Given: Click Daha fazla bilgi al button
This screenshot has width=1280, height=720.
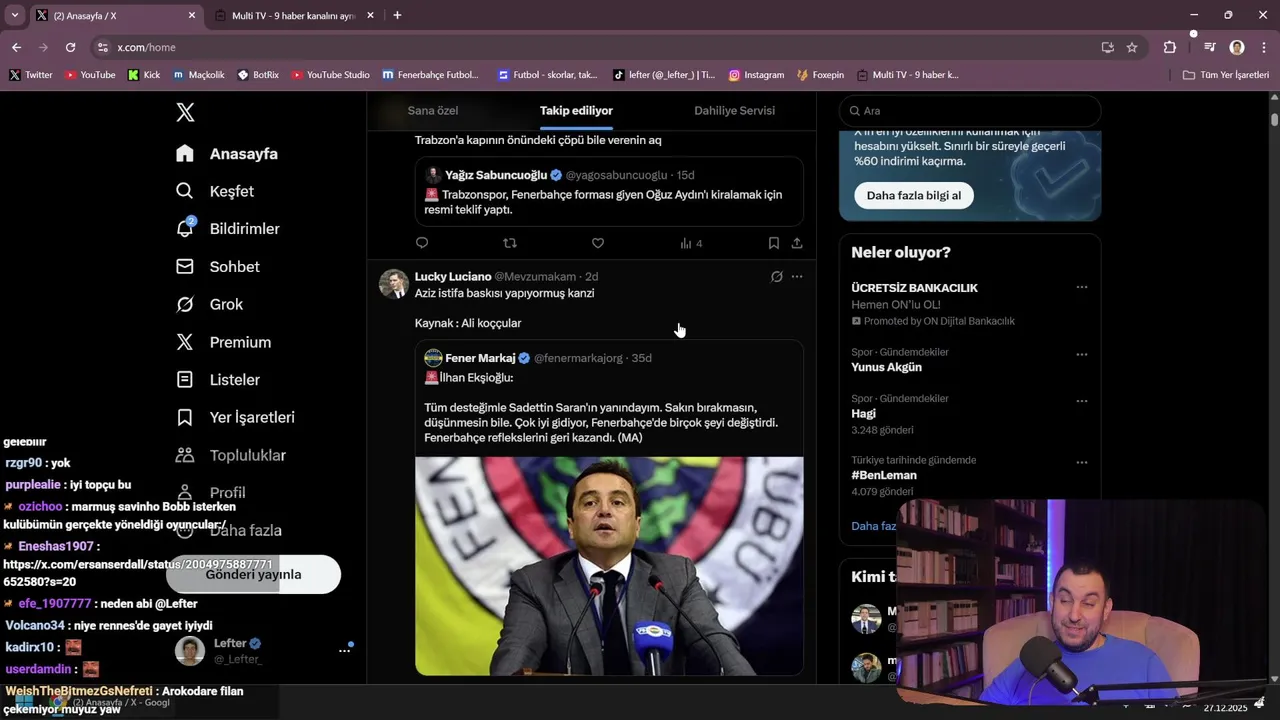Looking at the screenshot, I should (913, 196).
